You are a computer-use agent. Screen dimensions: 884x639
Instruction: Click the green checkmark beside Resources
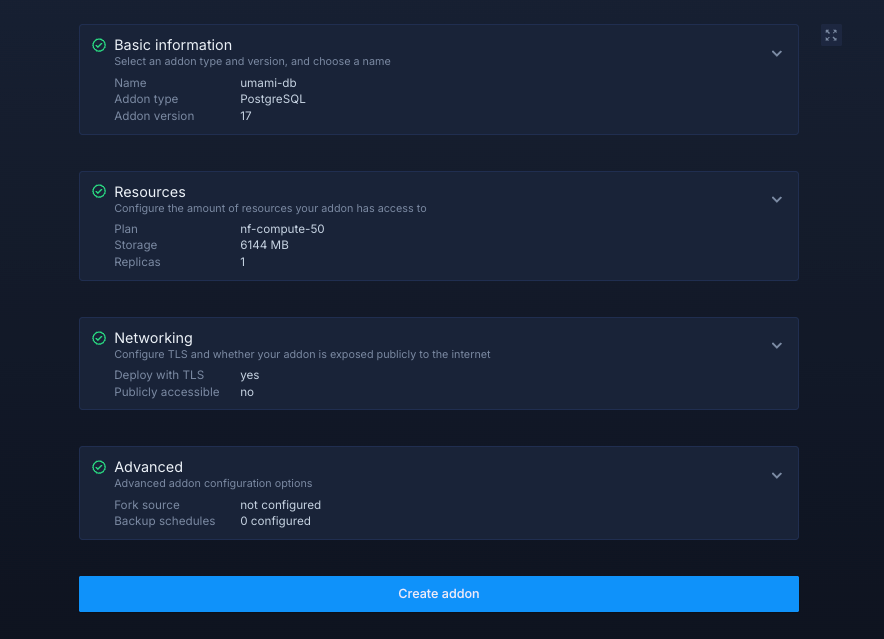[99, 191]
